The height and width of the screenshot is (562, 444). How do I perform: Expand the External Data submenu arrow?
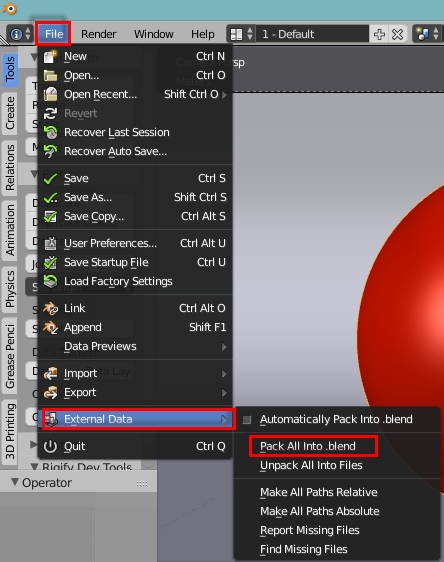point(224,419)
